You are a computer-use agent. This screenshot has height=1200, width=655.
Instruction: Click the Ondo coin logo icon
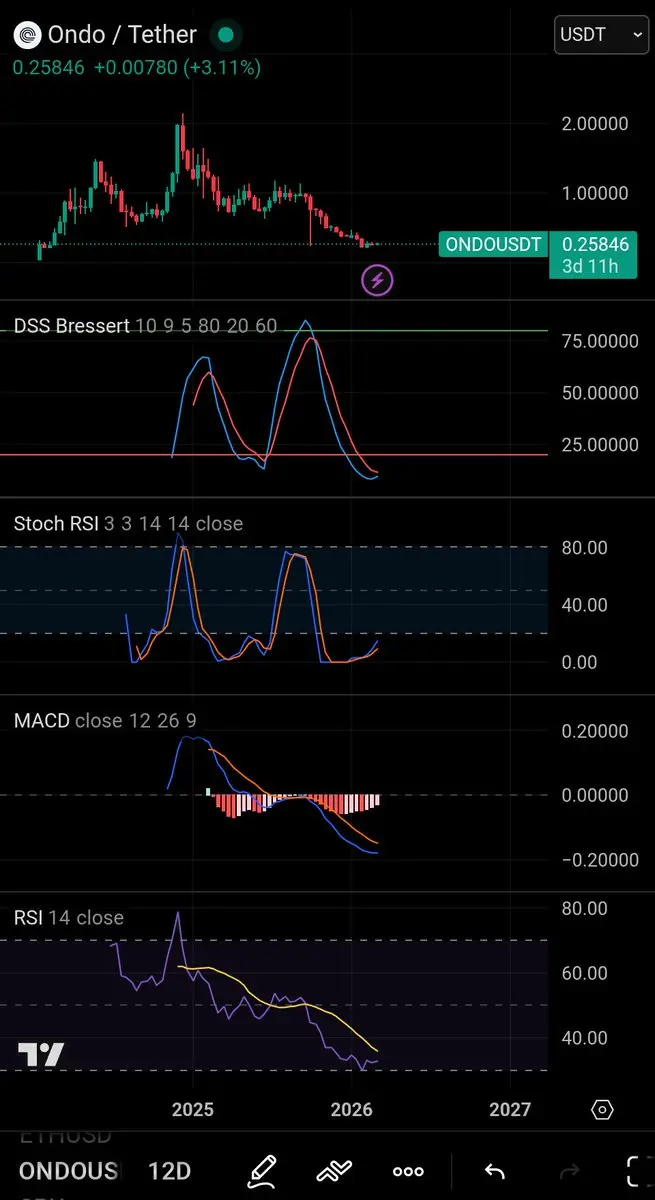29,36
